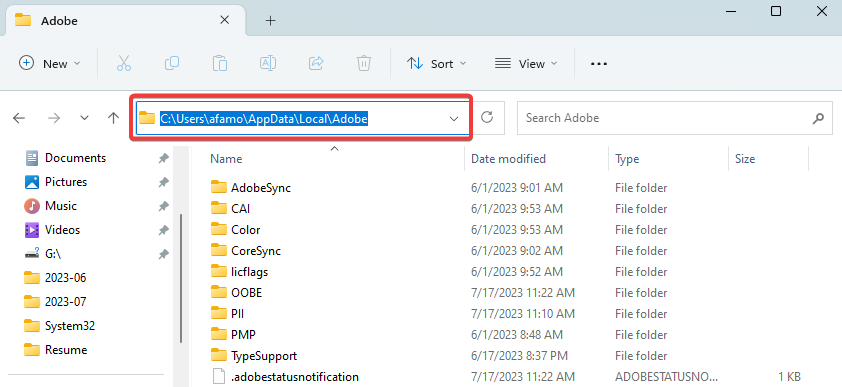
Task: Open Music in navigation pane
Action: click(x=61, y=206)
